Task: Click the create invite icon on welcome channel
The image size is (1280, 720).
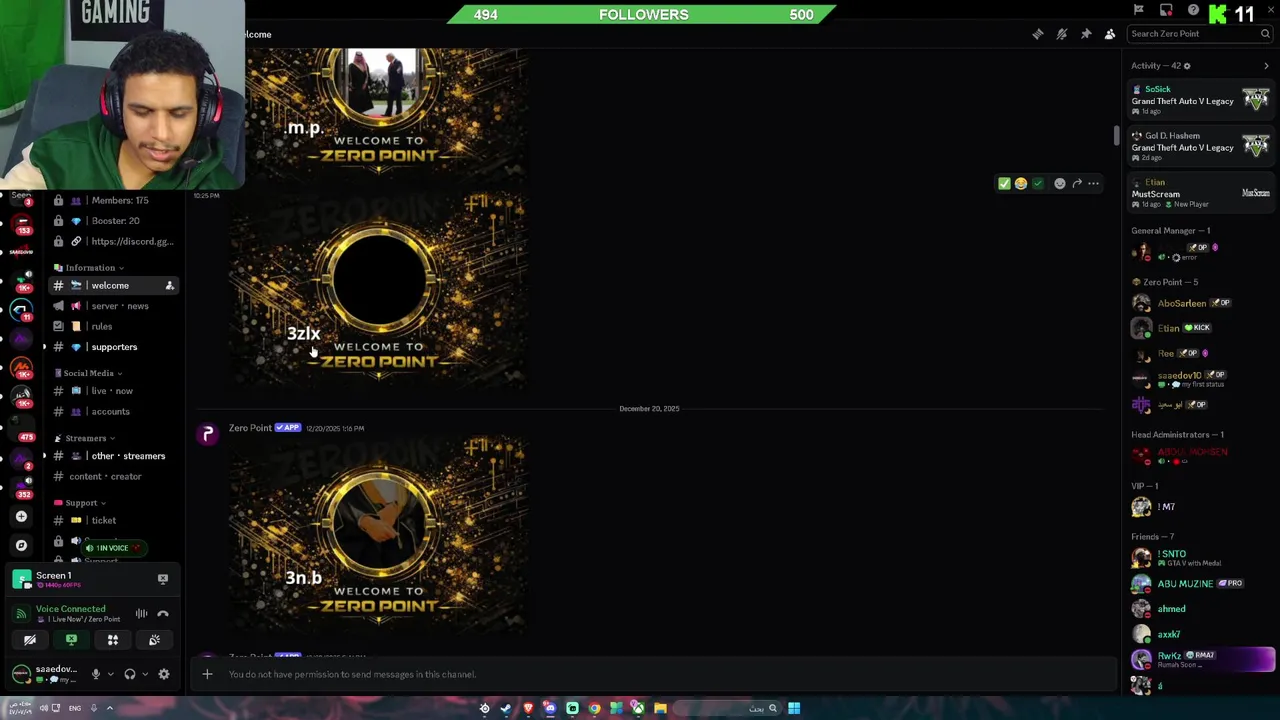Action: pyautogui.click(x=169, y=286)
